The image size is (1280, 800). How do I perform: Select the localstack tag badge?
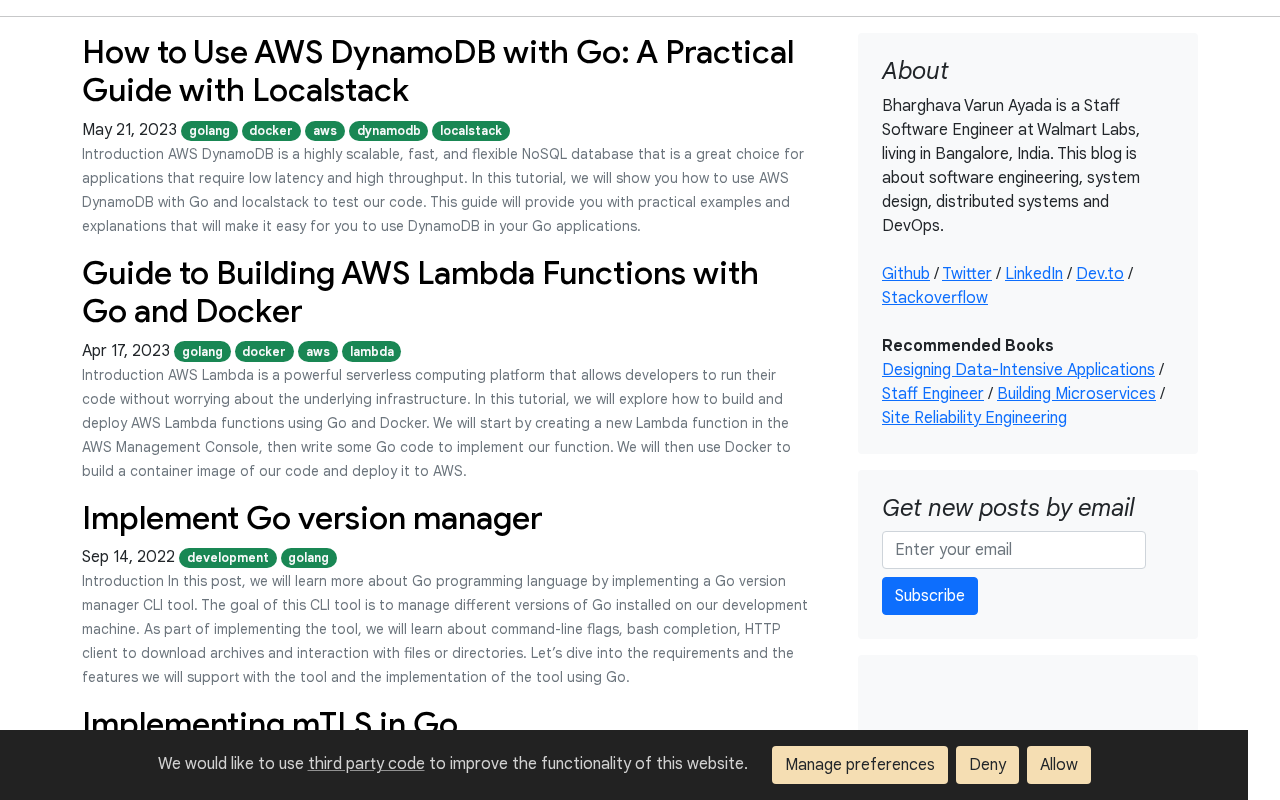(471, 131)
